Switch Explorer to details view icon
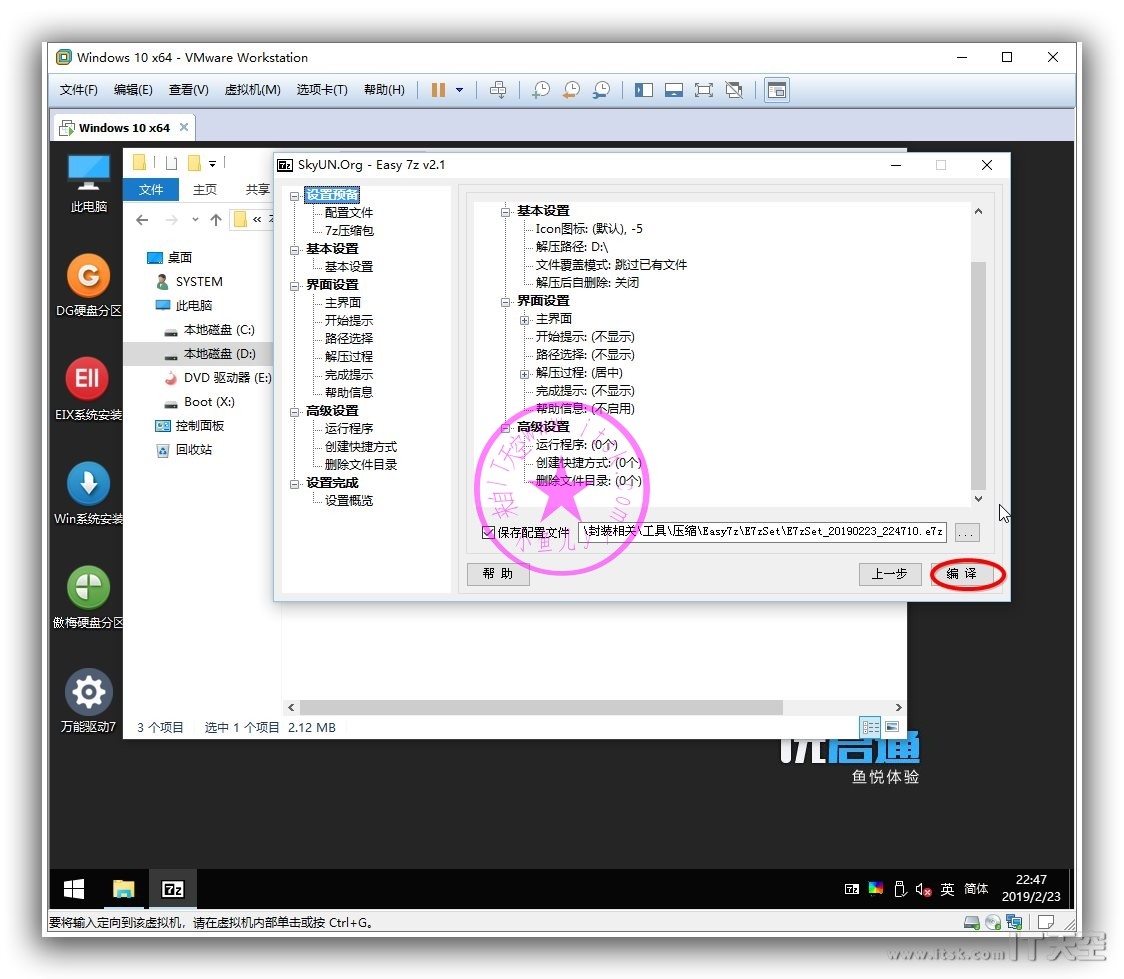1124x979 pixels. point(870,727)
